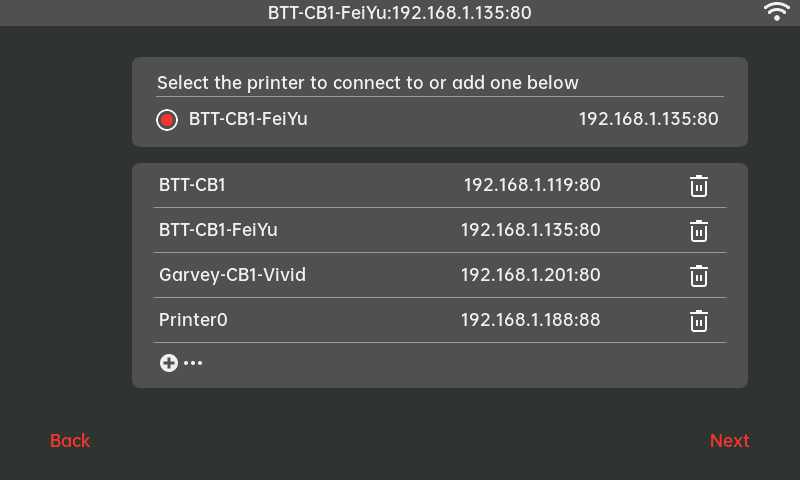Remove Garvey-CB1-Vivid using its trash icon
The height and width of the screenshot is (480, 800).
(x=699, y=276)
